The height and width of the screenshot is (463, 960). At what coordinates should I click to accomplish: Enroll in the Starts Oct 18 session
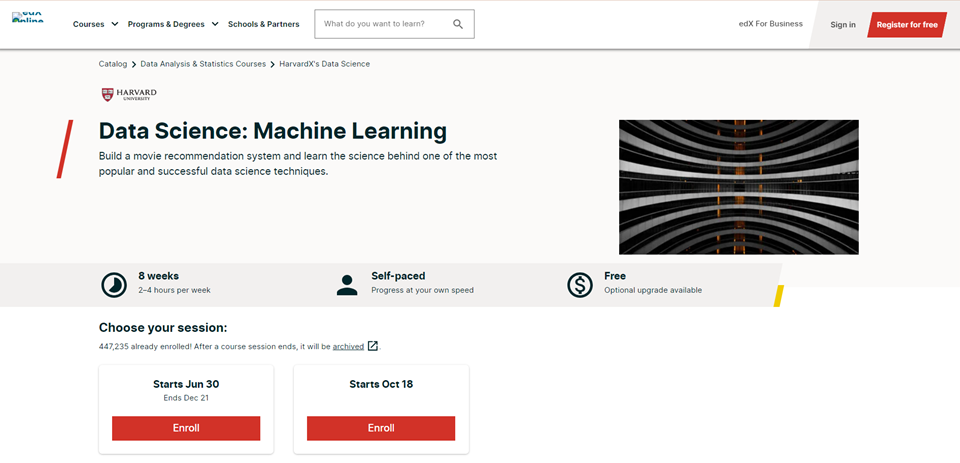[381, 428]
